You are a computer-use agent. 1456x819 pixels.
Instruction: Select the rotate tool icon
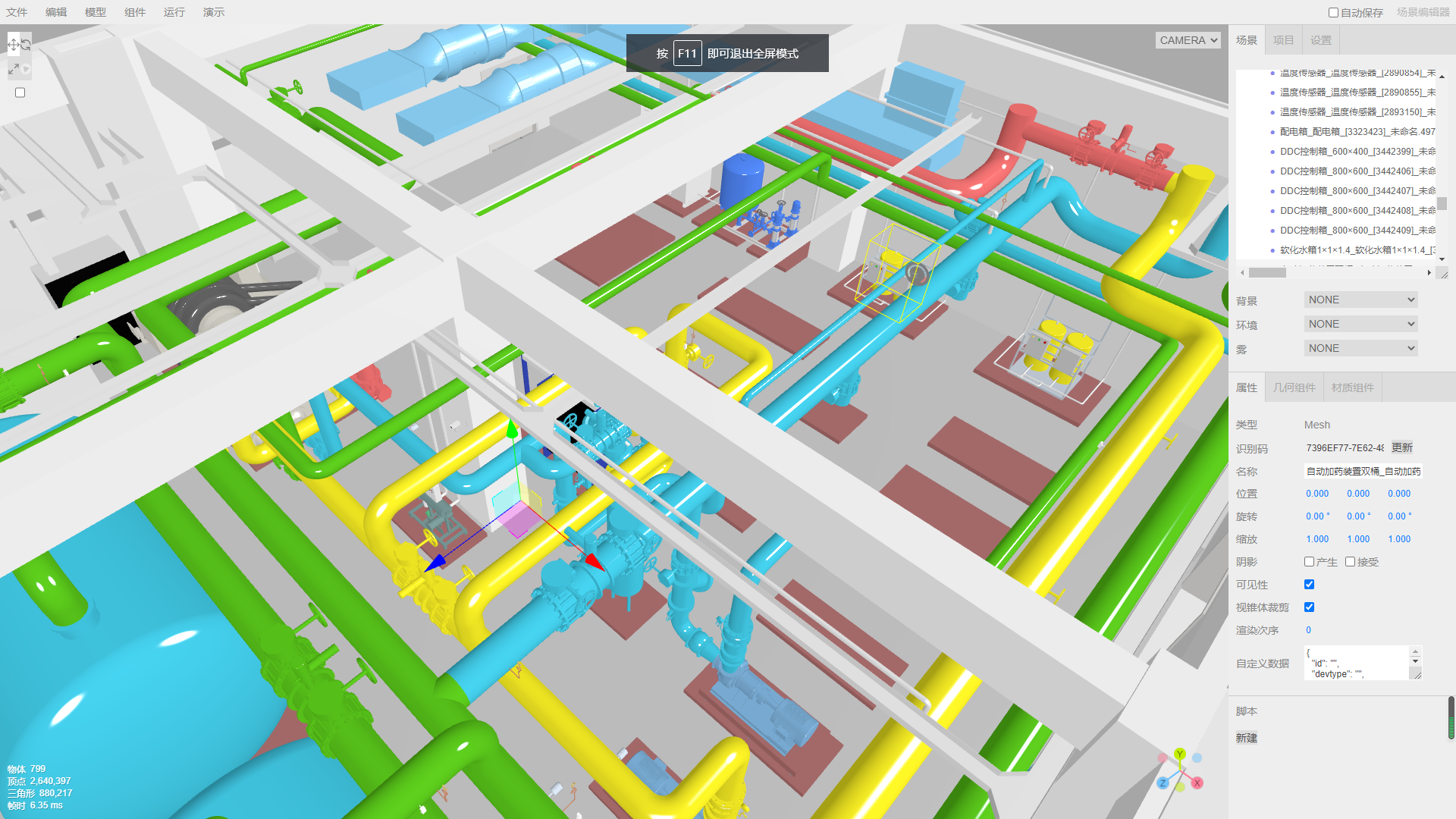click(26, 45)
